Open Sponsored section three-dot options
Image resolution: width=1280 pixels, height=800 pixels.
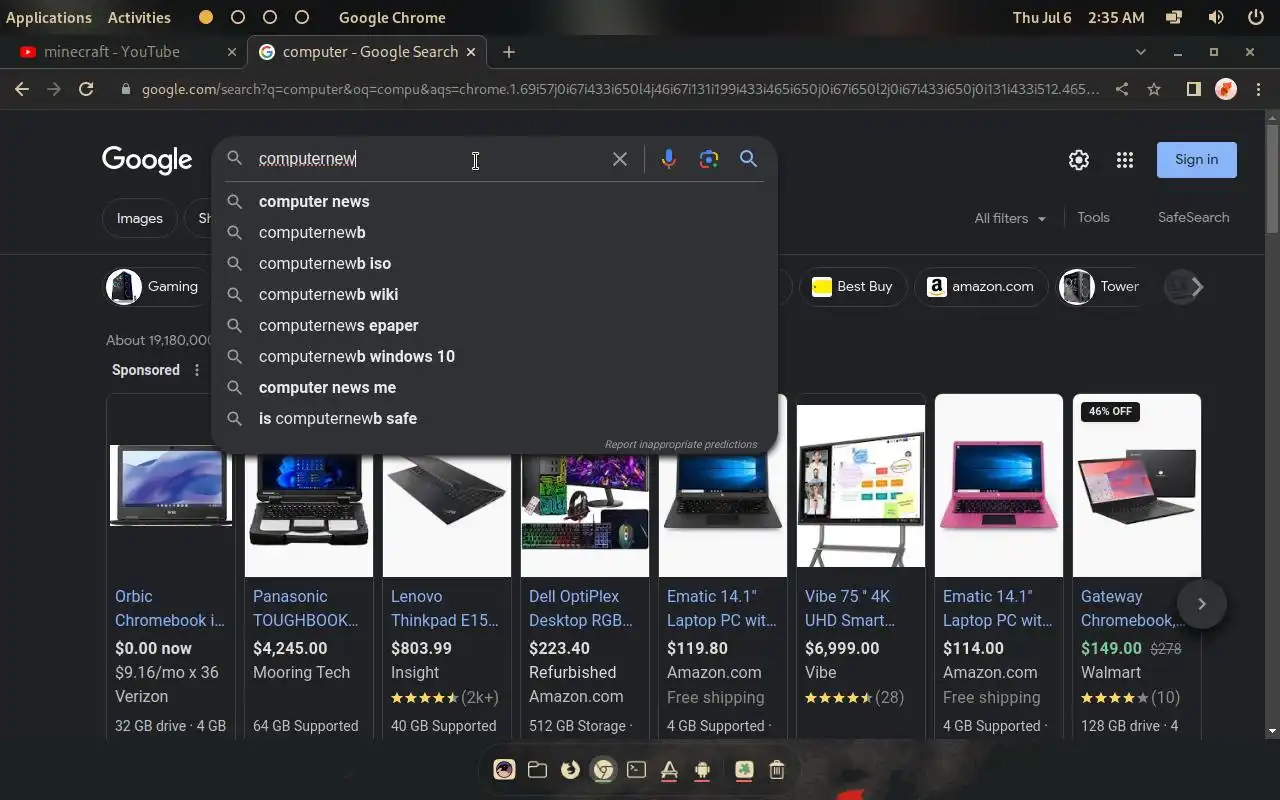click(x=197, y=370)
